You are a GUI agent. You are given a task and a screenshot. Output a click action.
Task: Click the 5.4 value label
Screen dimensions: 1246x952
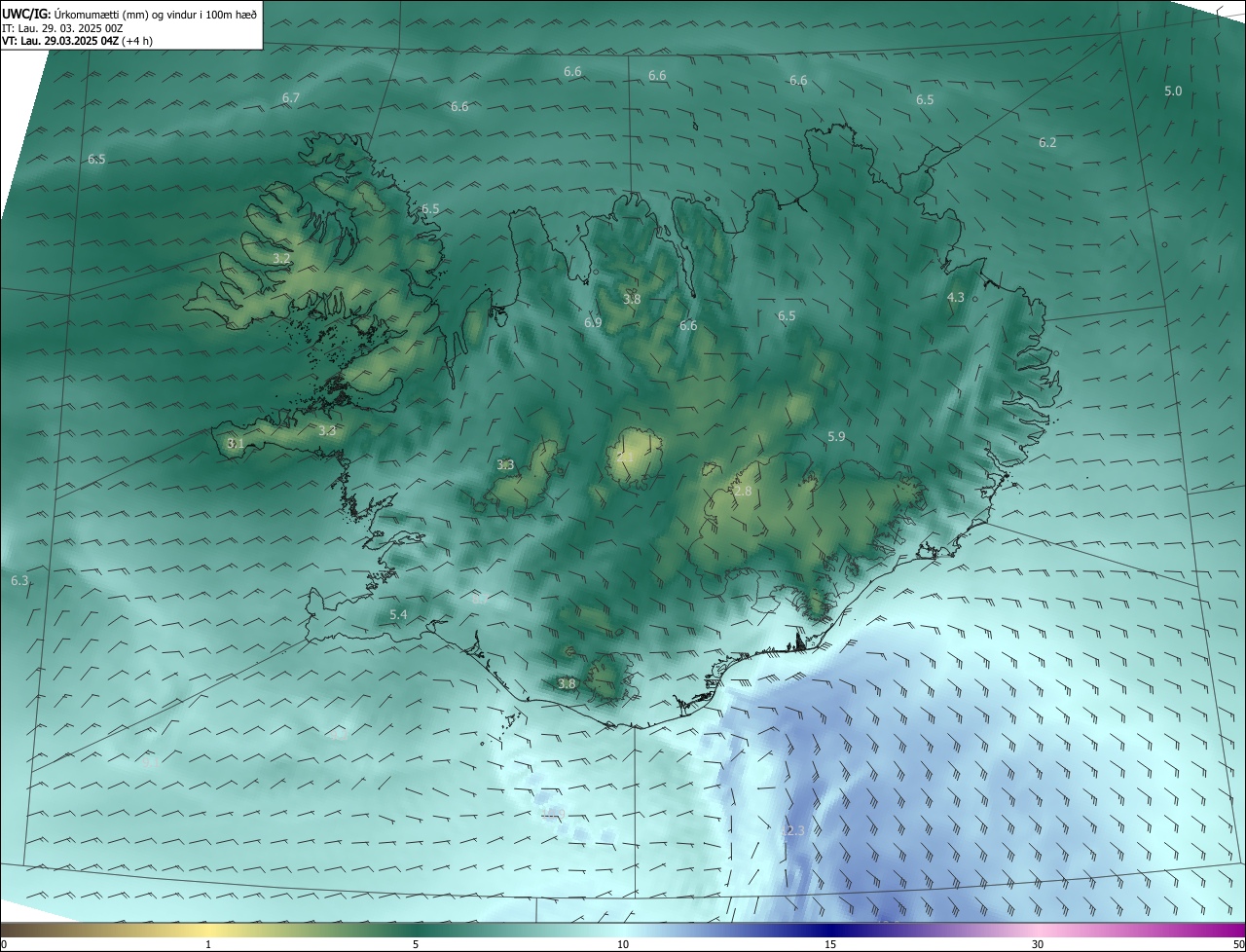pos(398,615)
